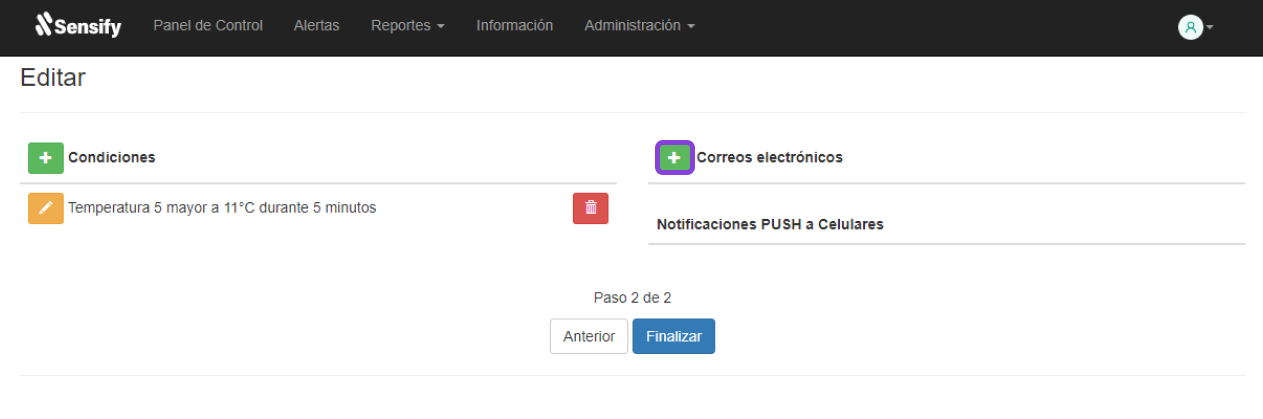Edit the Temperatura 5 condition pencil icon
Screen dimensions: 1263x419
[45, 208]
